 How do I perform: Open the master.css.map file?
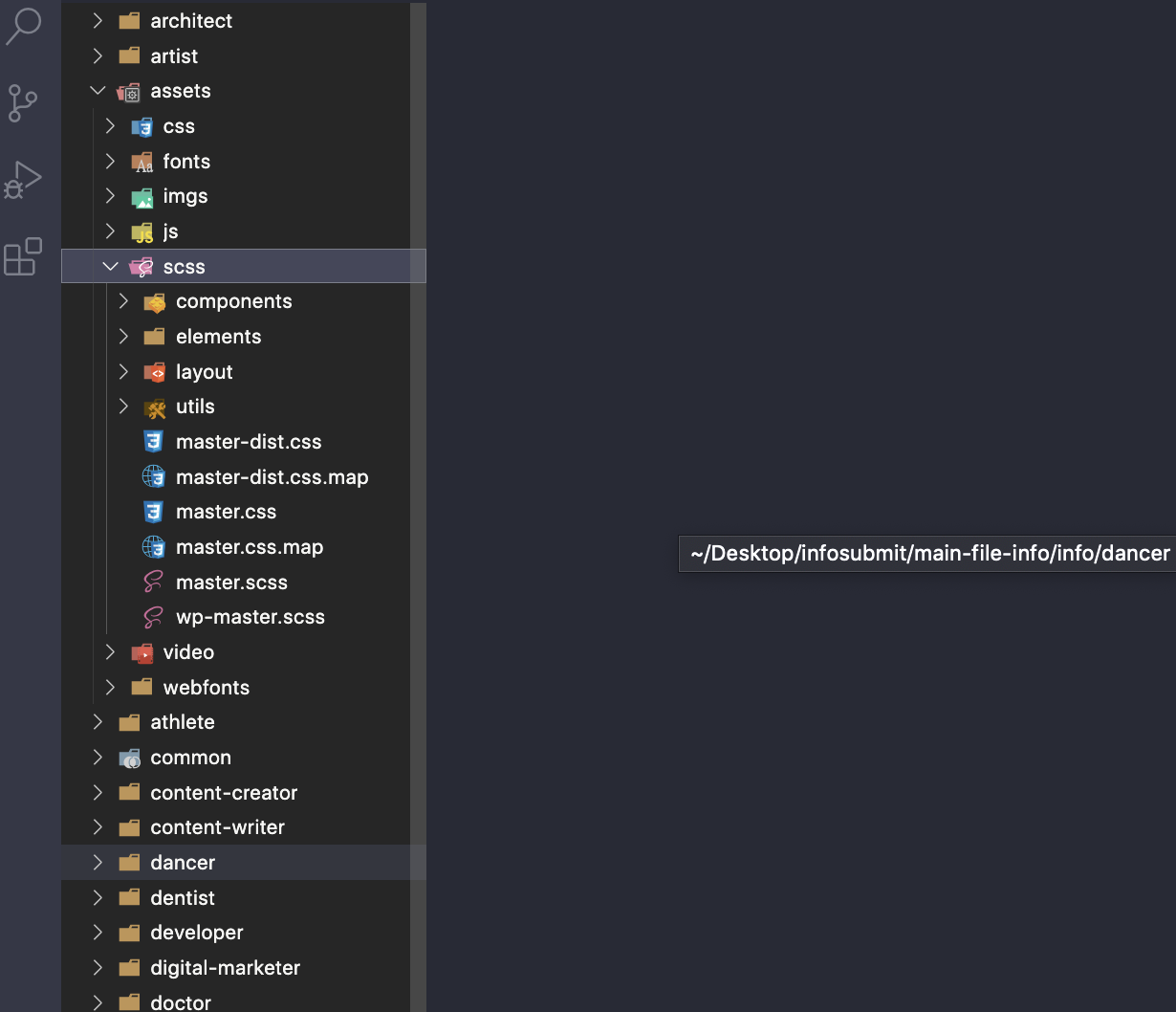pos(250,547)
